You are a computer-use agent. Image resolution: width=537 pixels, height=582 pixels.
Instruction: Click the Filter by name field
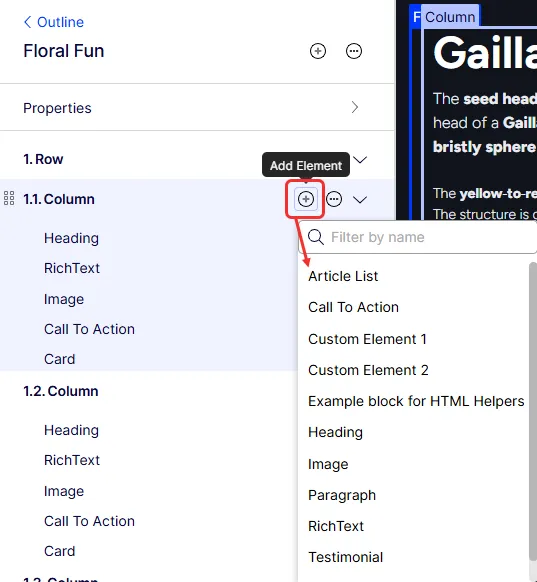pyautogui.click(x=418, y=237)
